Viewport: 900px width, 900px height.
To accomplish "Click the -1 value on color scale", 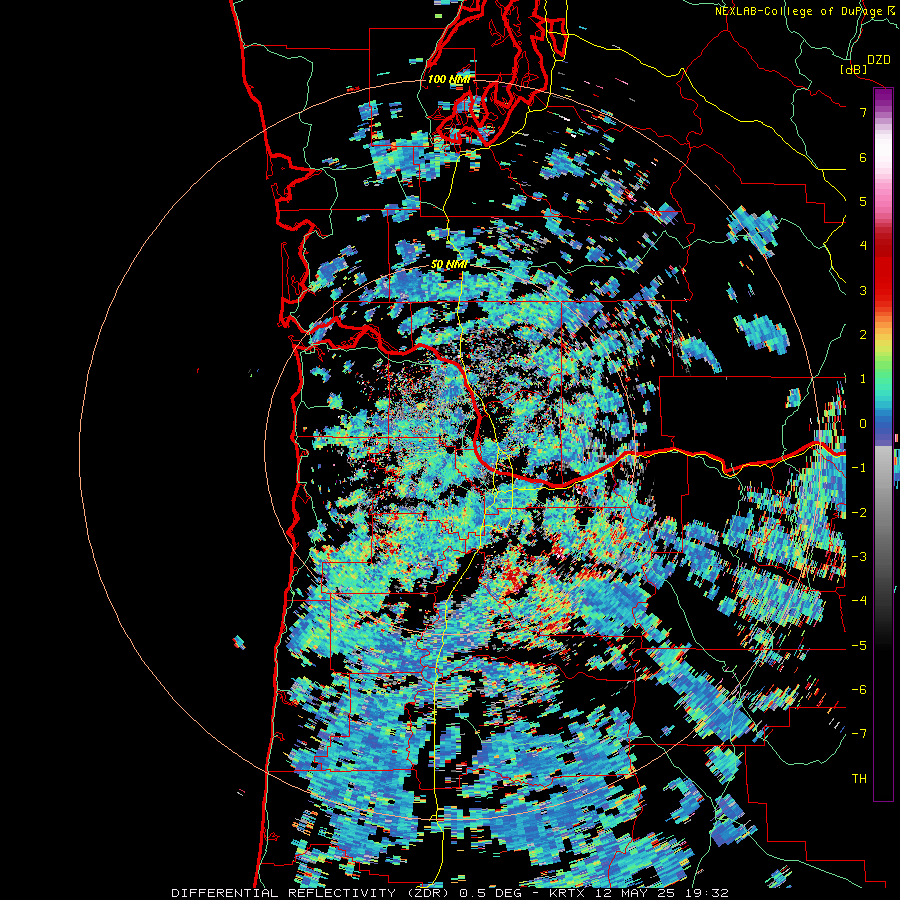I will (x=859, y=468).
